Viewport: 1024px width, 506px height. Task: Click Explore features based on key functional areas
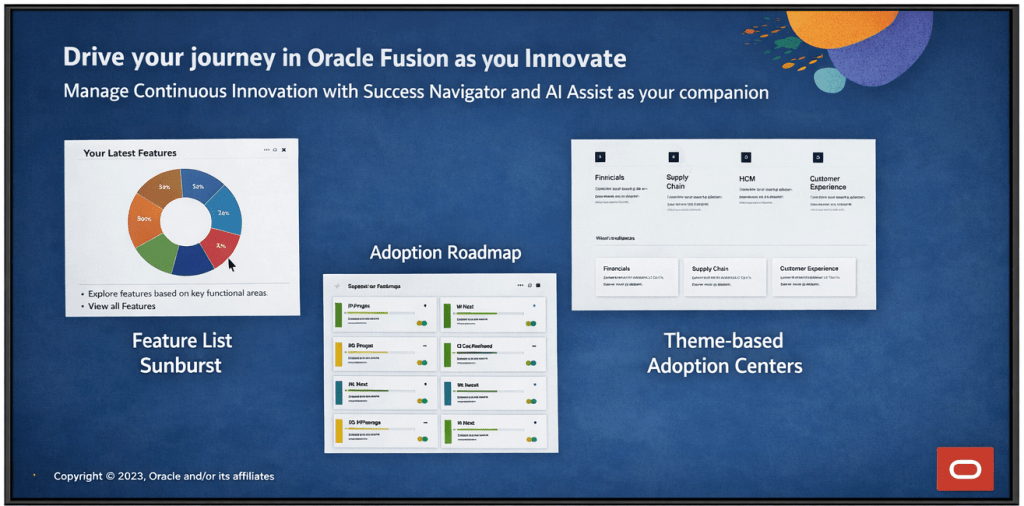tap(177, 294)
